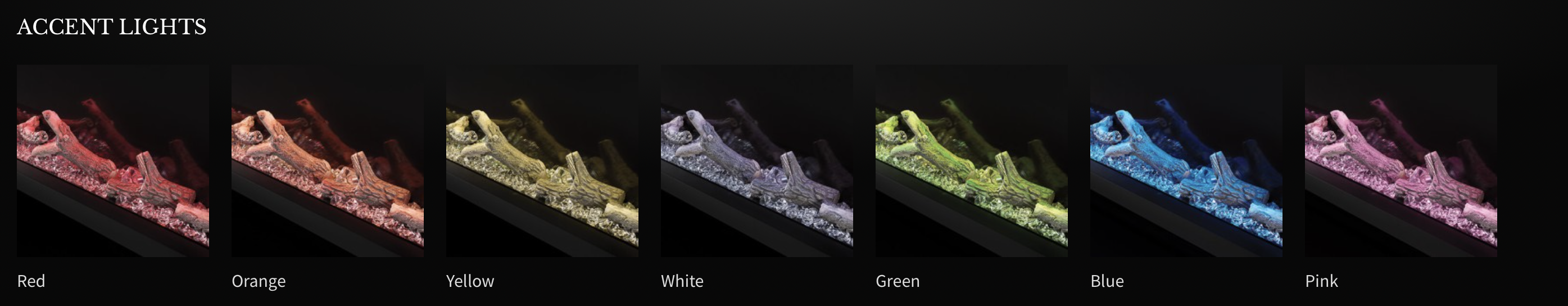Screen dimensions: 1568x306
Task: Click the Orange label text
Action: (x=259, y=282)
